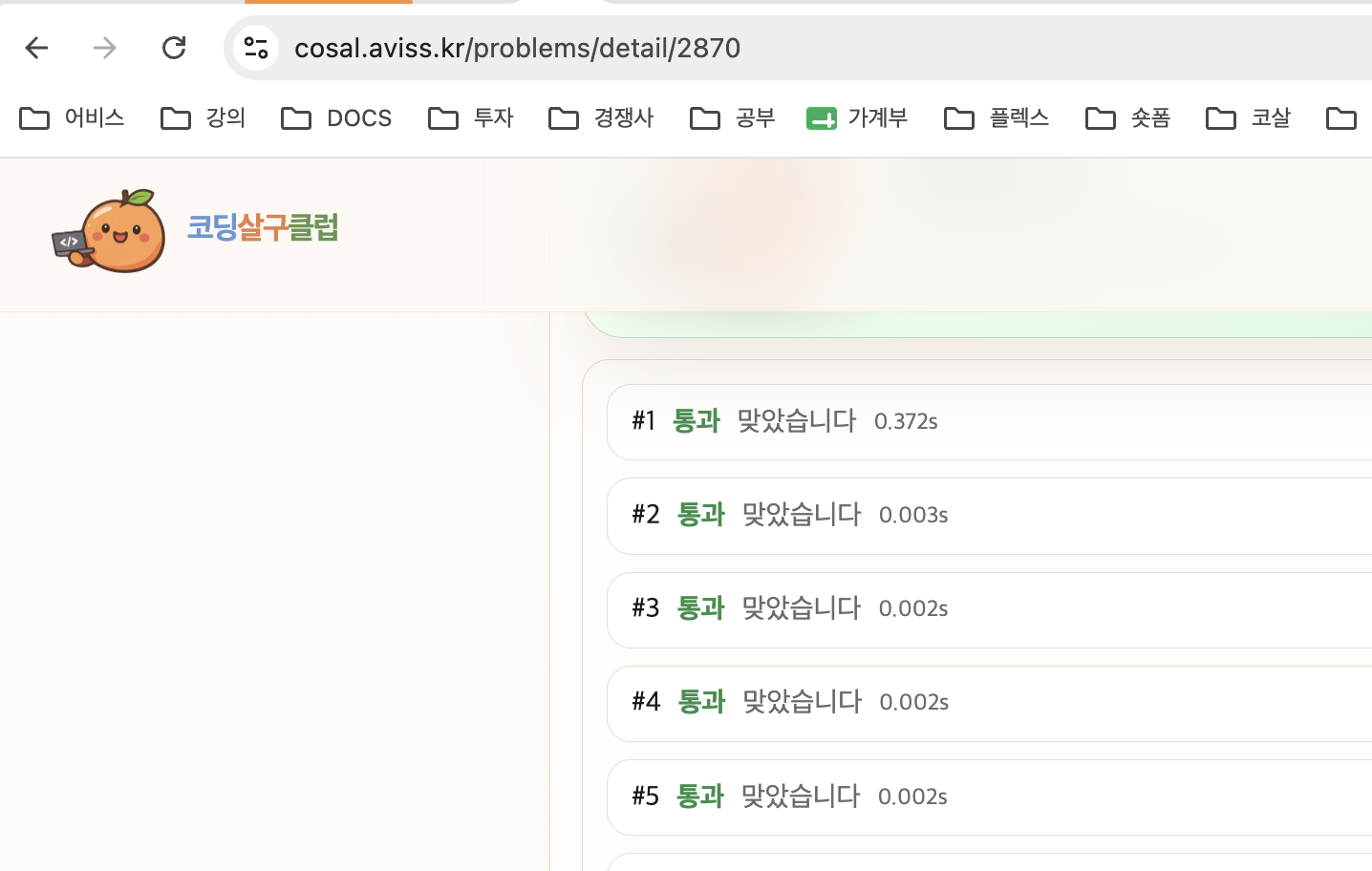Select test case #2 result row
This screenshot has height=871, width=1372.
click(x=989, y=516)
